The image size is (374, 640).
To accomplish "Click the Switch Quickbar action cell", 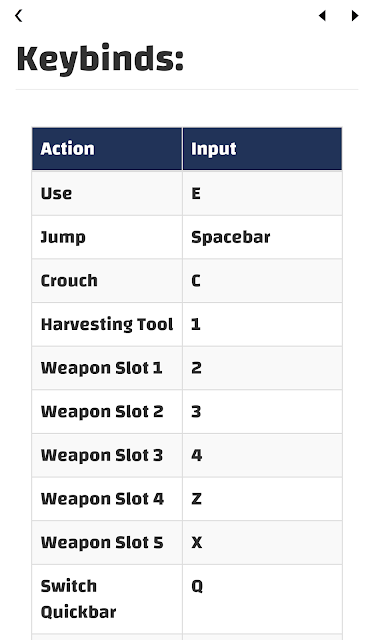I will pyautogui.click(x=107, y=599).
